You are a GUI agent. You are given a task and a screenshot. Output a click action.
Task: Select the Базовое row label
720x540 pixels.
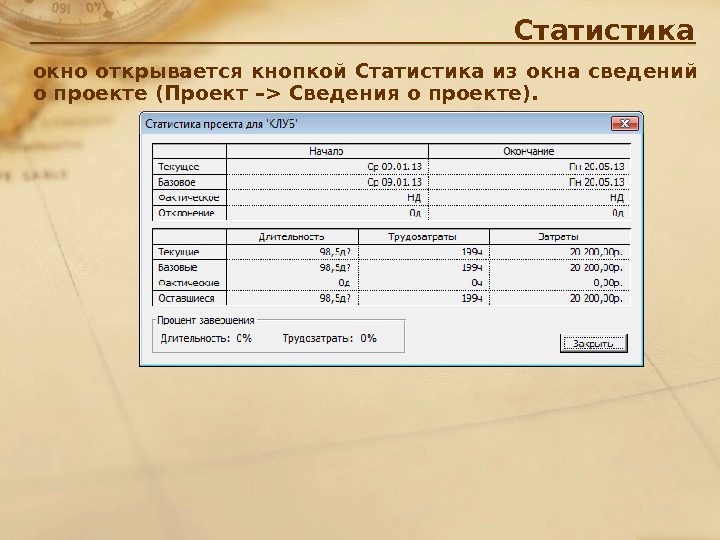pos(177,182)
